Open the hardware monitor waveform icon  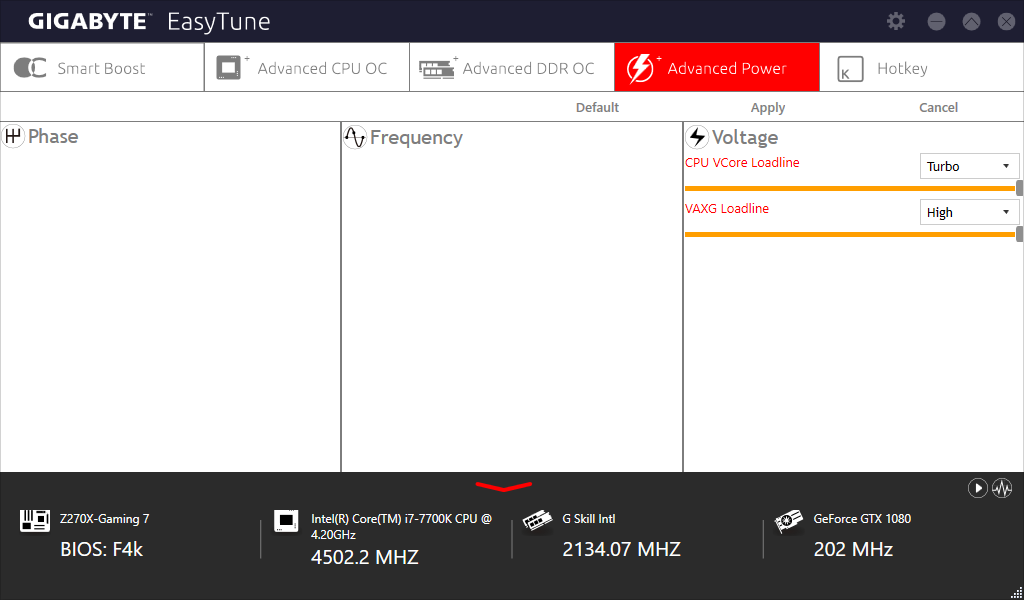click(x=1002, y=488)
